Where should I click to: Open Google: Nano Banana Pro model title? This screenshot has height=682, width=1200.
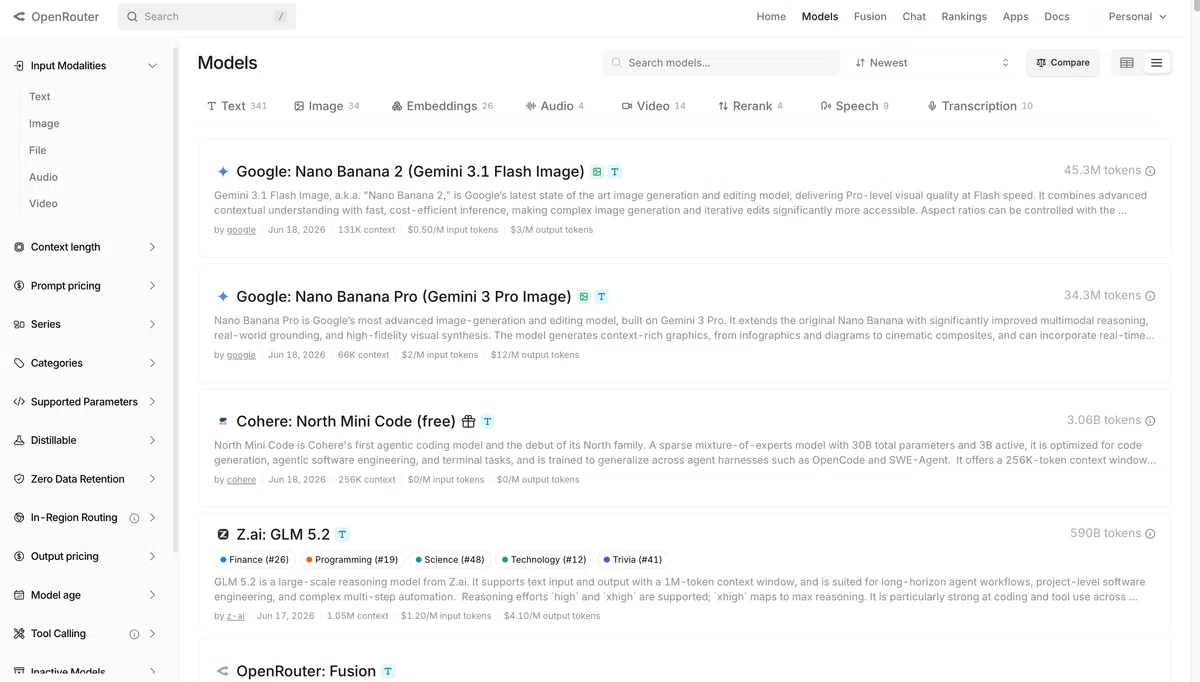[404, 297]
